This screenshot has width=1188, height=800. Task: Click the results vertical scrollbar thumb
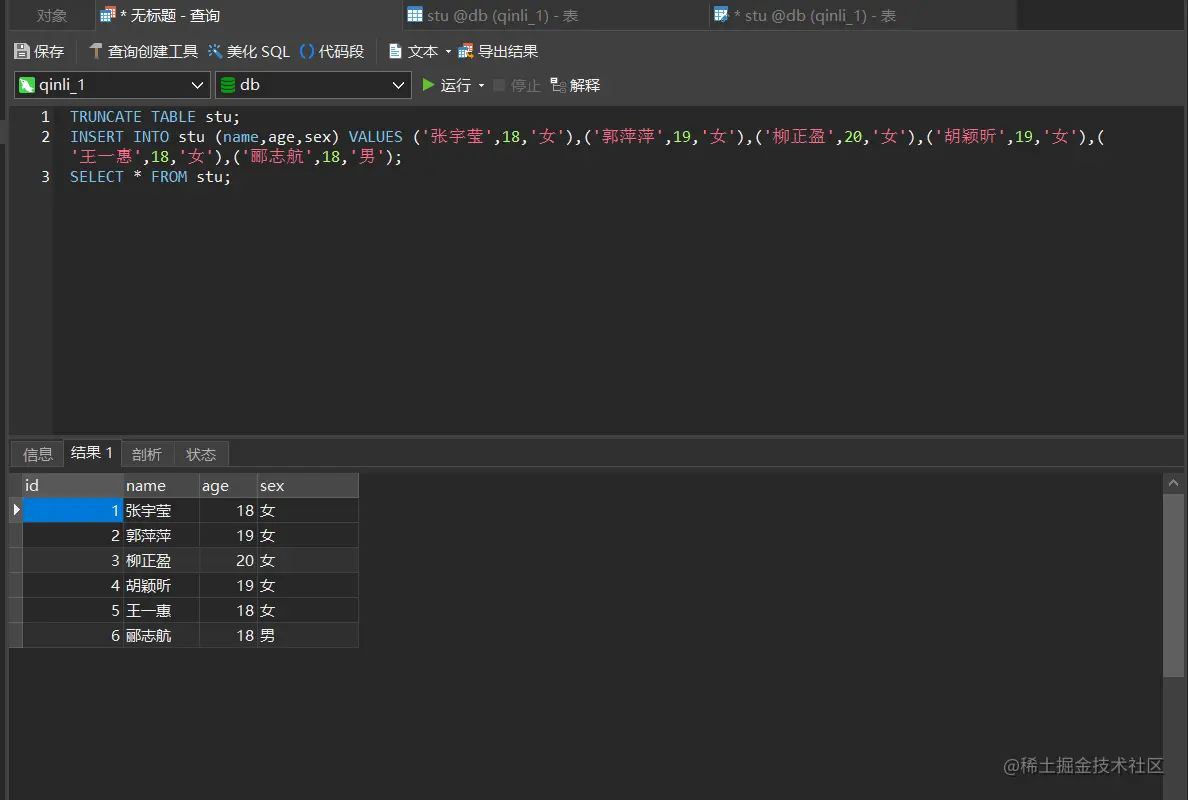1173,585
